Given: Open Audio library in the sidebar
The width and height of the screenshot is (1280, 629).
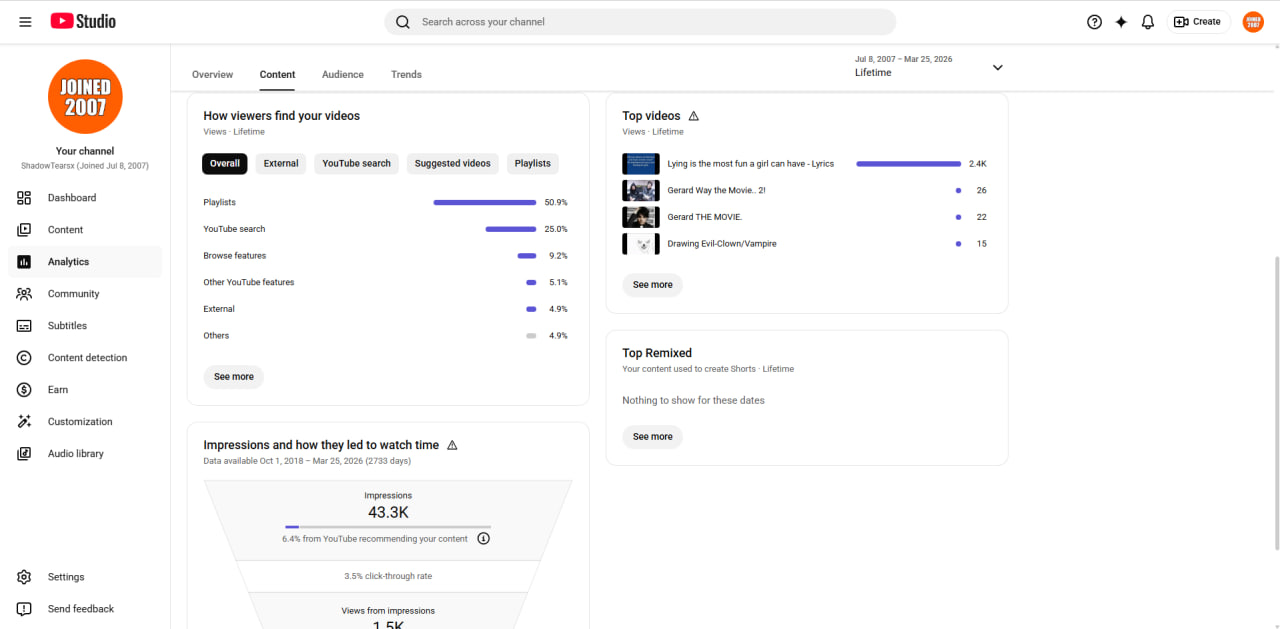Looking at the screenshot, I should click(85, 454).
